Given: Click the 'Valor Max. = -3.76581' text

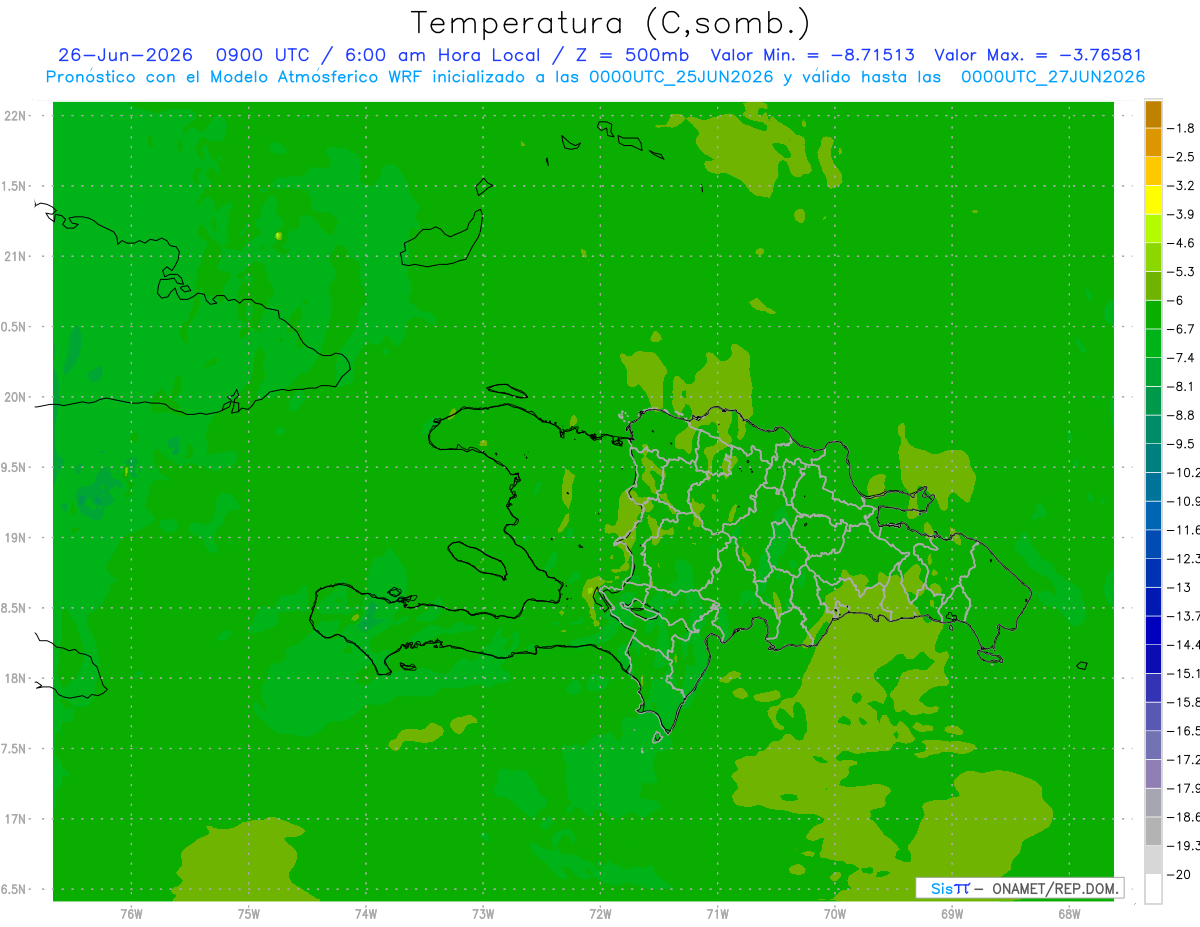Looking at the screenshot, I should [1038, 55].
